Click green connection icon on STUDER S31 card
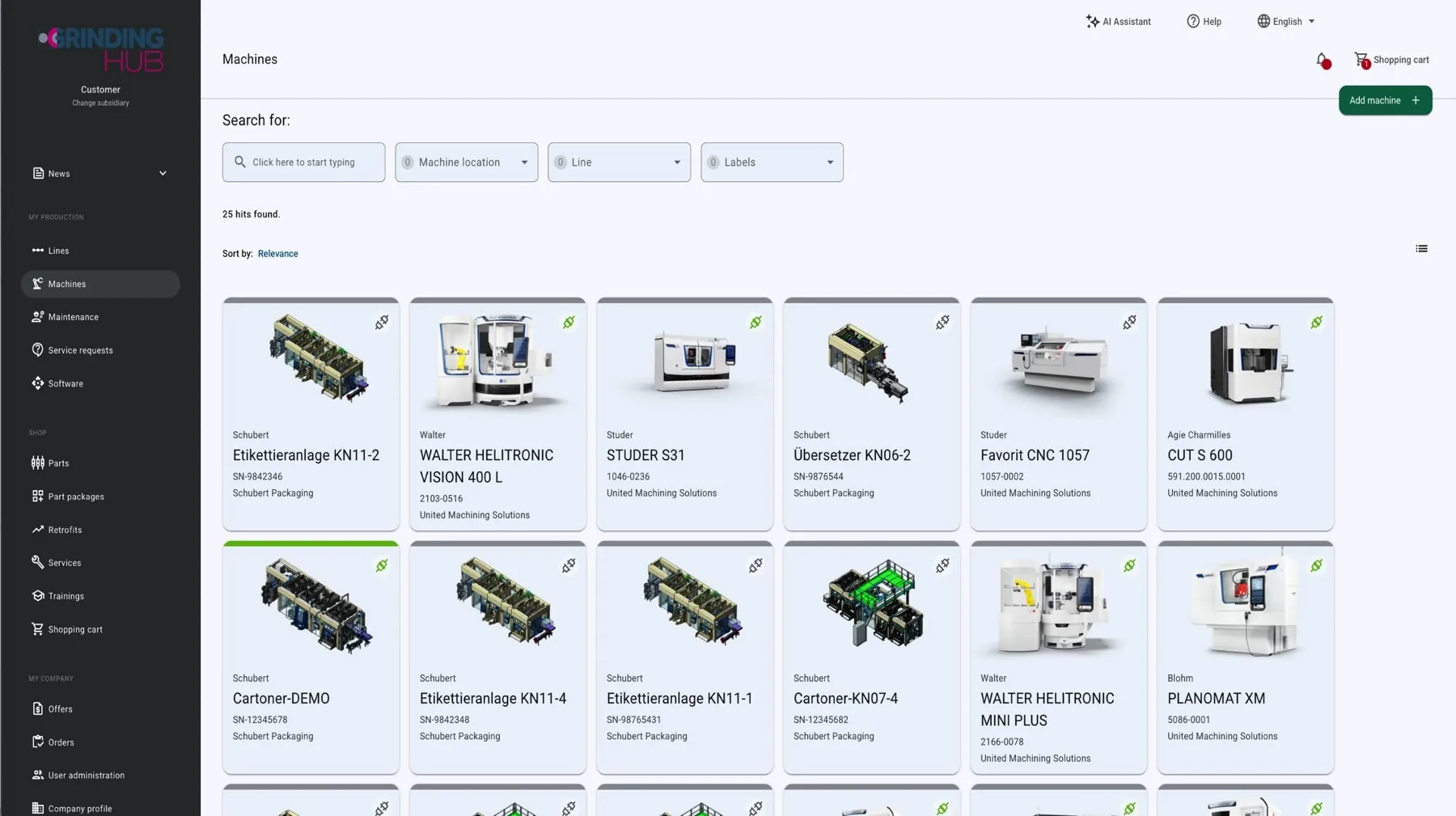The width and height of the screenshot is (1456, 816). tap(756, 322)
